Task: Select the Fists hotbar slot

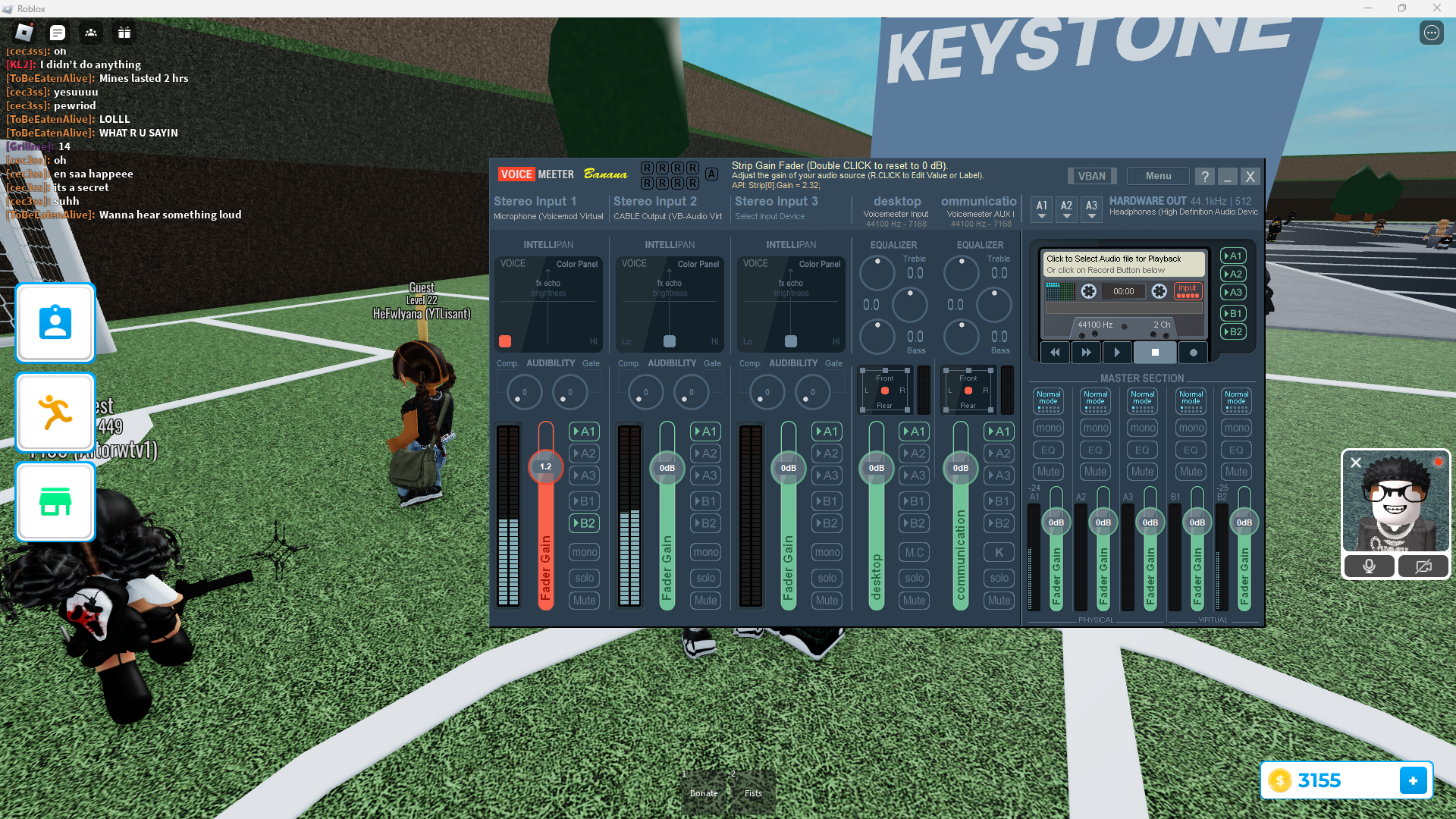Action: click(753, 792)
